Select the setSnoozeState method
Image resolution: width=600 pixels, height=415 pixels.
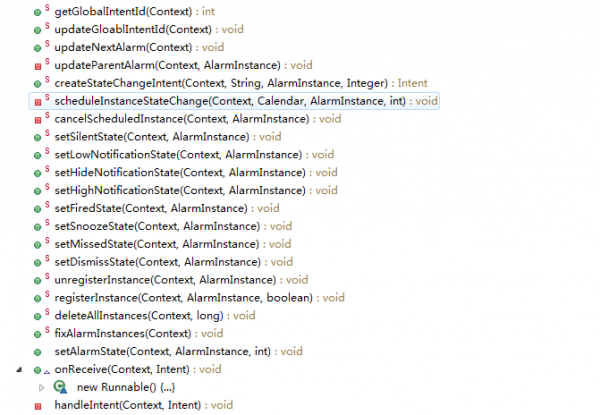tap(173, 226)
